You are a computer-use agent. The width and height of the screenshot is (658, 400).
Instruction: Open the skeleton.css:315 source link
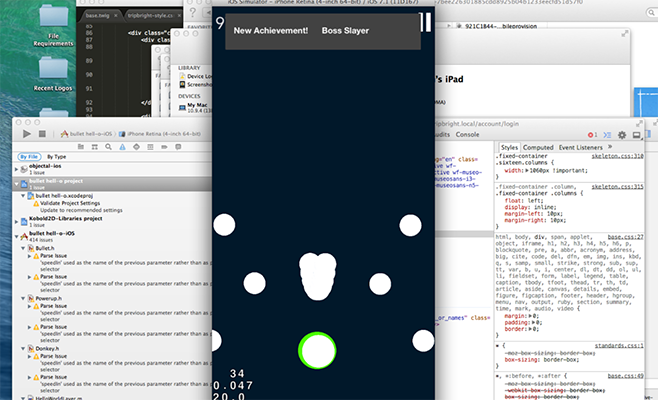[617, 187]
